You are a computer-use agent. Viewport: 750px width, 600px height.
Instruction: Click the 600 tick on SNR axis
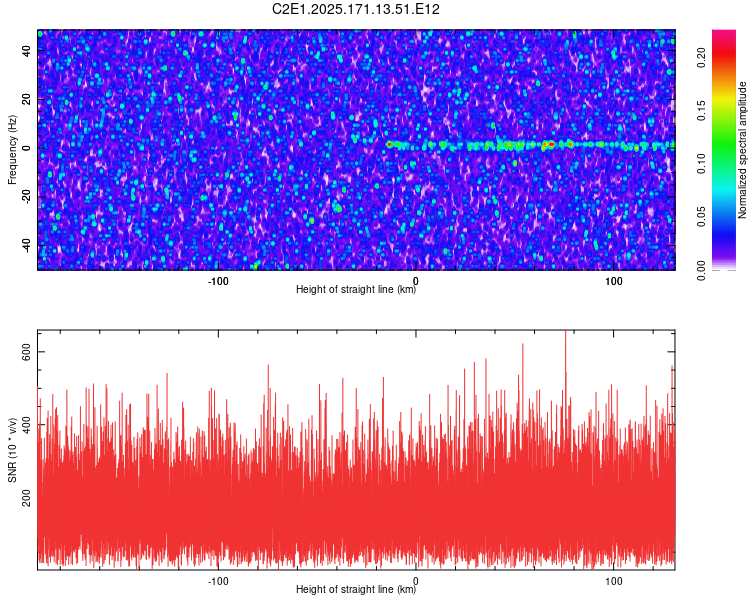click(x=27, y=352)
